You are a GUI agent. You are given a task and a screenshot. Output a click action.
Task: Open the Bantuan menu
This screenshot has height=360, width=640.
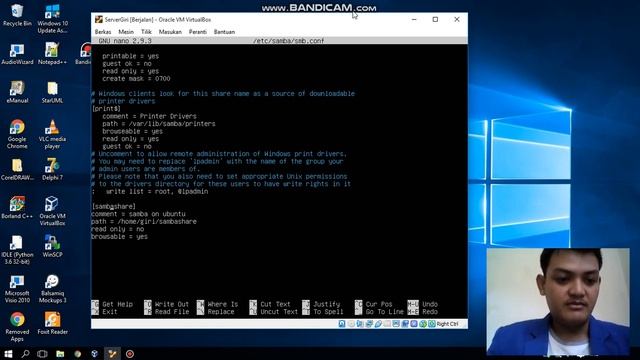tap(224, 31)
